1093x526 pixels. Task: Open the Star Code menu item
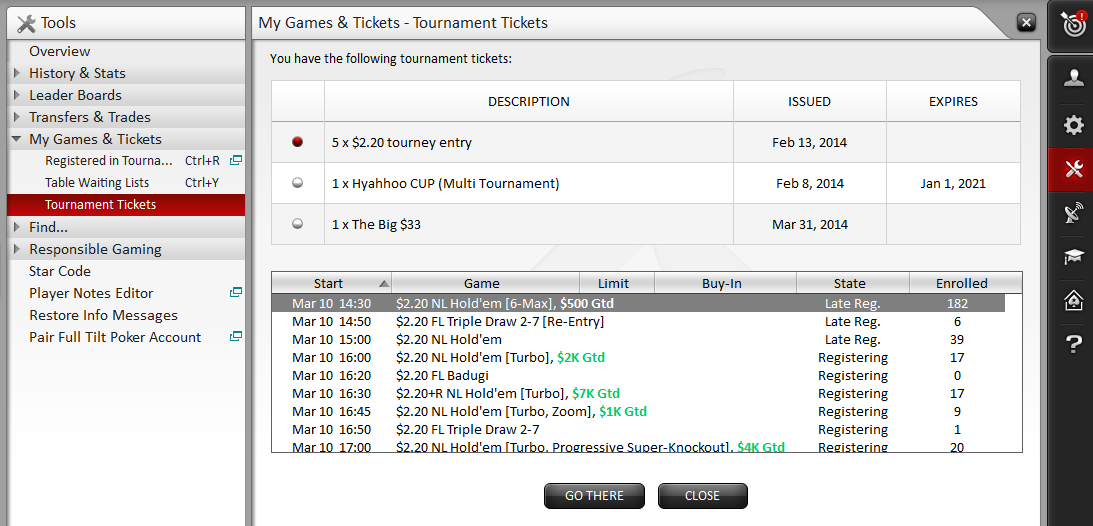click(60, 271)
